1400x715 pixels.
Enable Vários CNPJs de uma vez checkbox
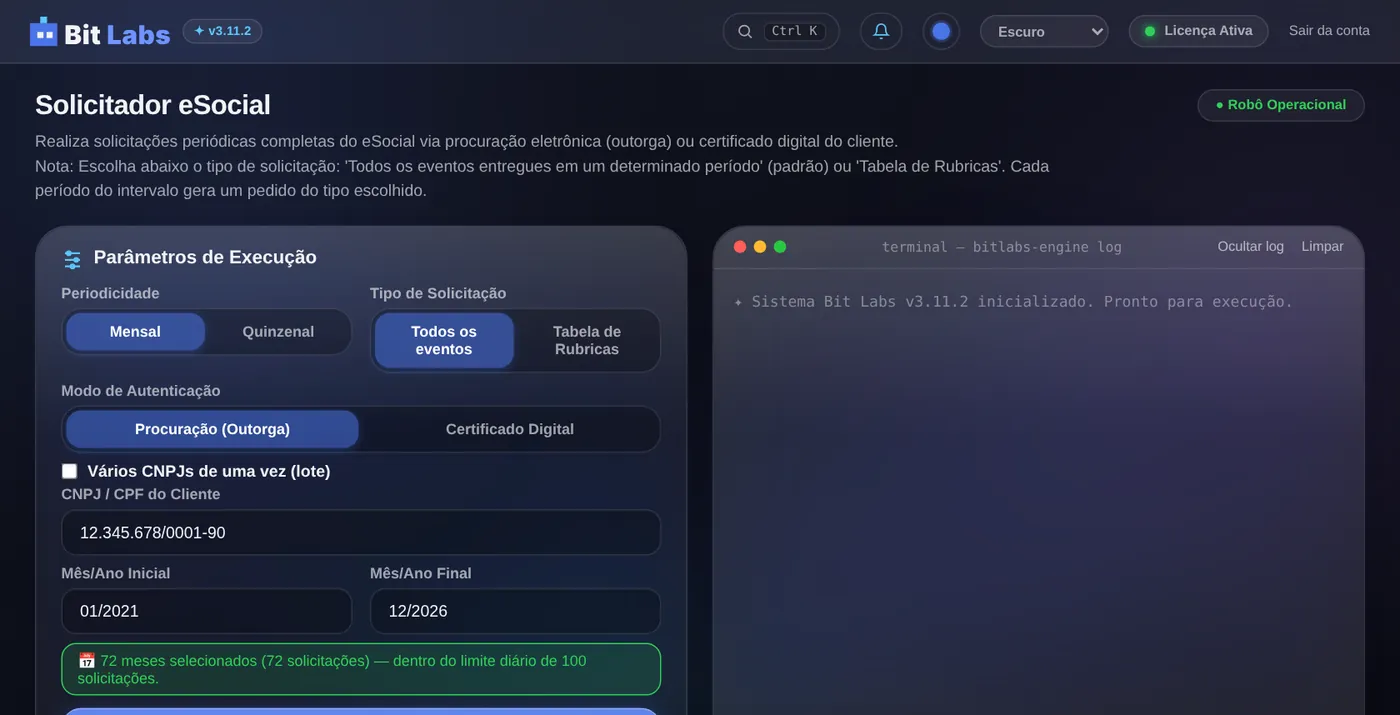coord(69,471)
